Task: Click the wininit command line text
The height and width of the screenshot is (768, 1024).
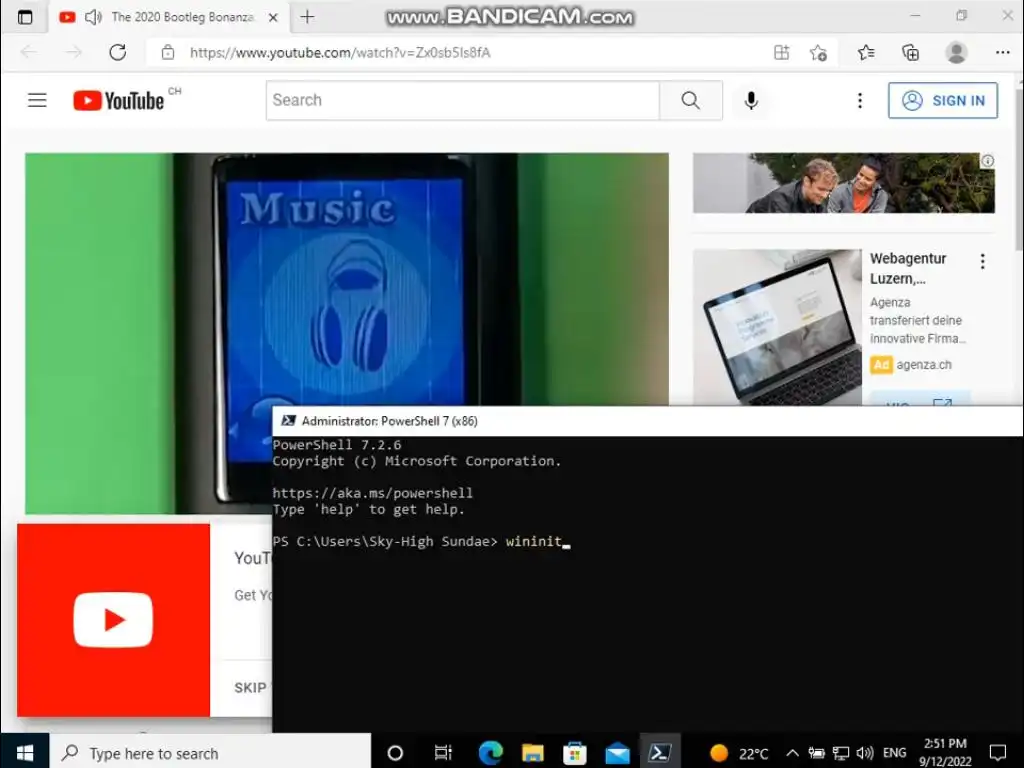Action: [534, 541]
